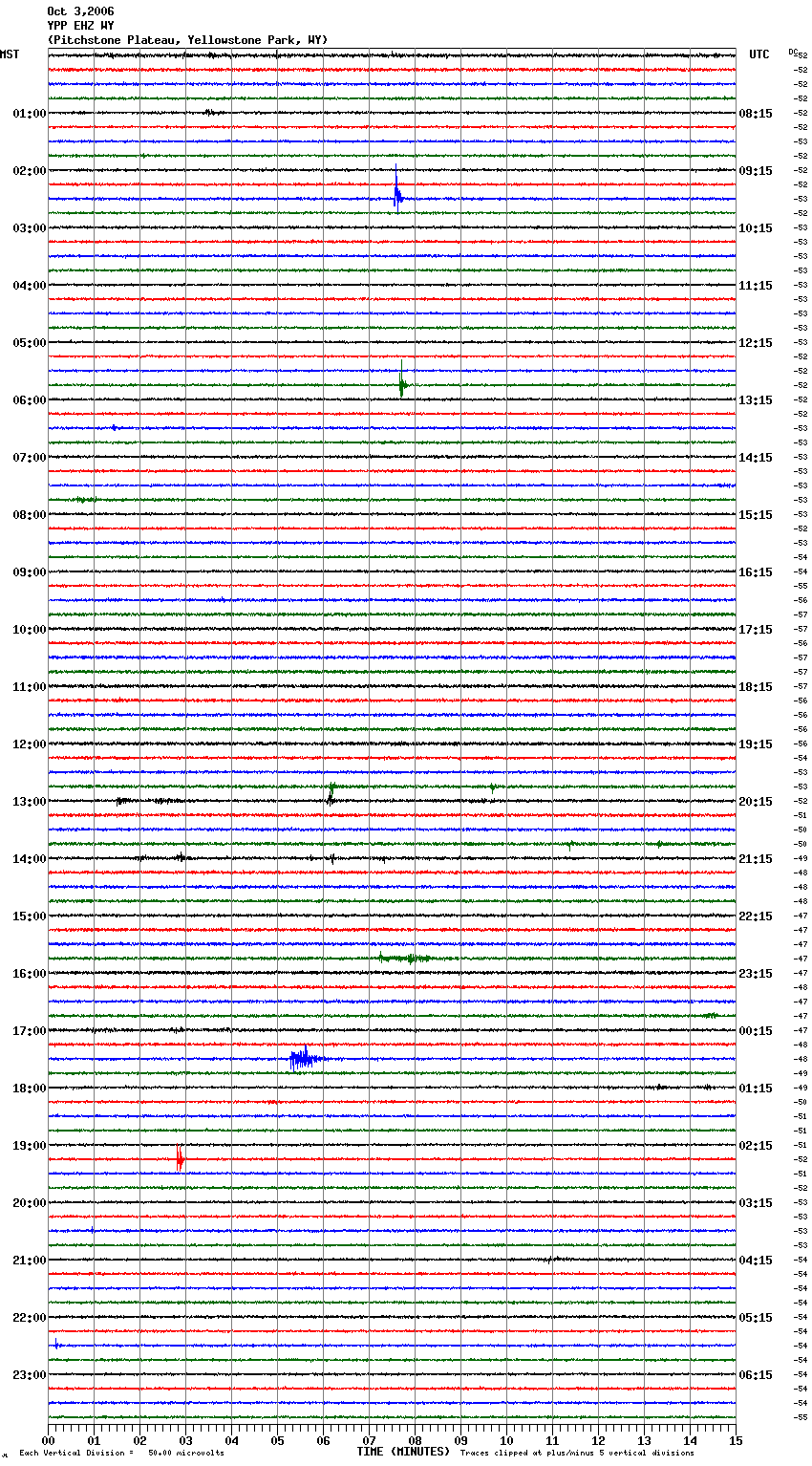Click the 10 minute axis tick label
The image size is (812, 1466).
[x=506, y=1440]
